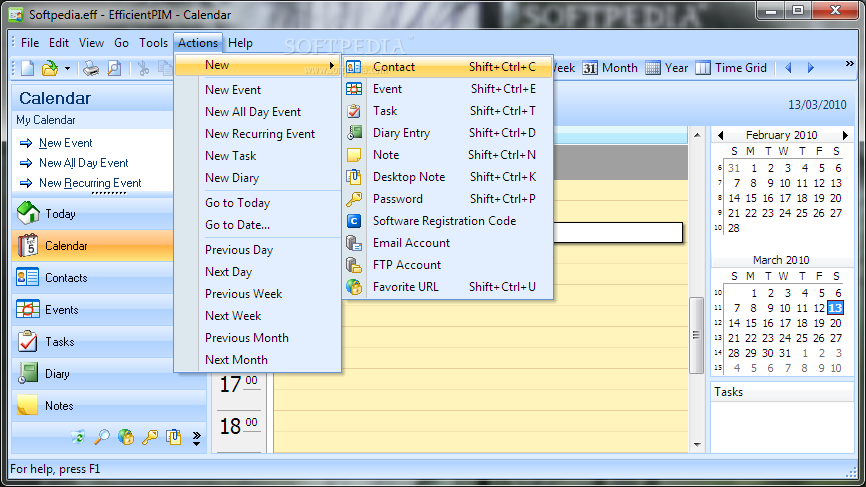This screenshot has height=487, width=866.
Task: Click the Open file folder toolbar icon
Action: pos(50,68)
